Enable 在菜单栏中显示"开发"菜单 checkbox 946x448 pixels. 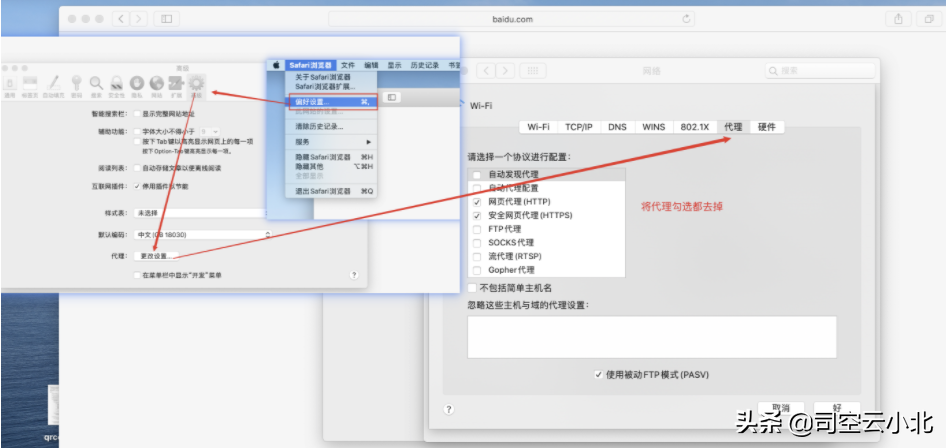coord(137,275)
